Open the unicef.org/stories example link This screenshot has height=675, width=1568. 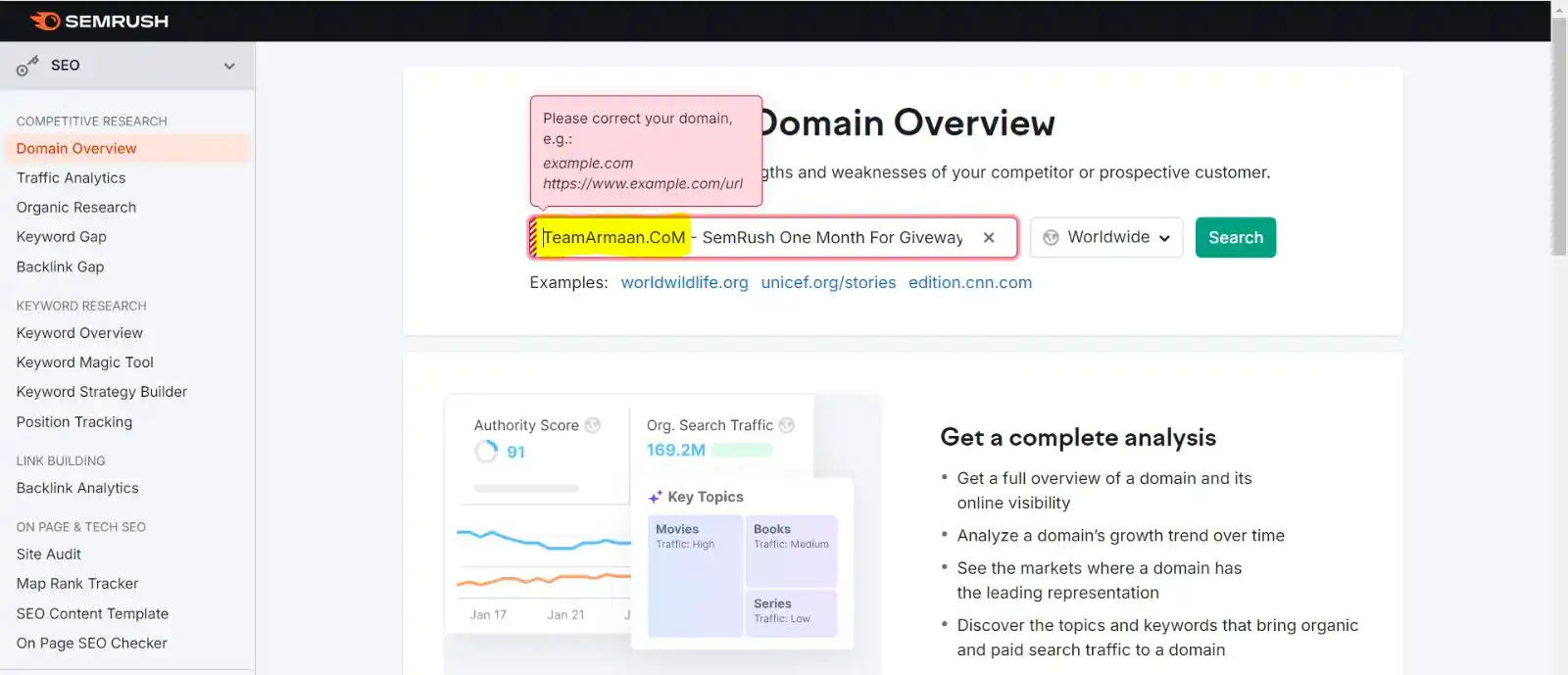pos(828,282)
